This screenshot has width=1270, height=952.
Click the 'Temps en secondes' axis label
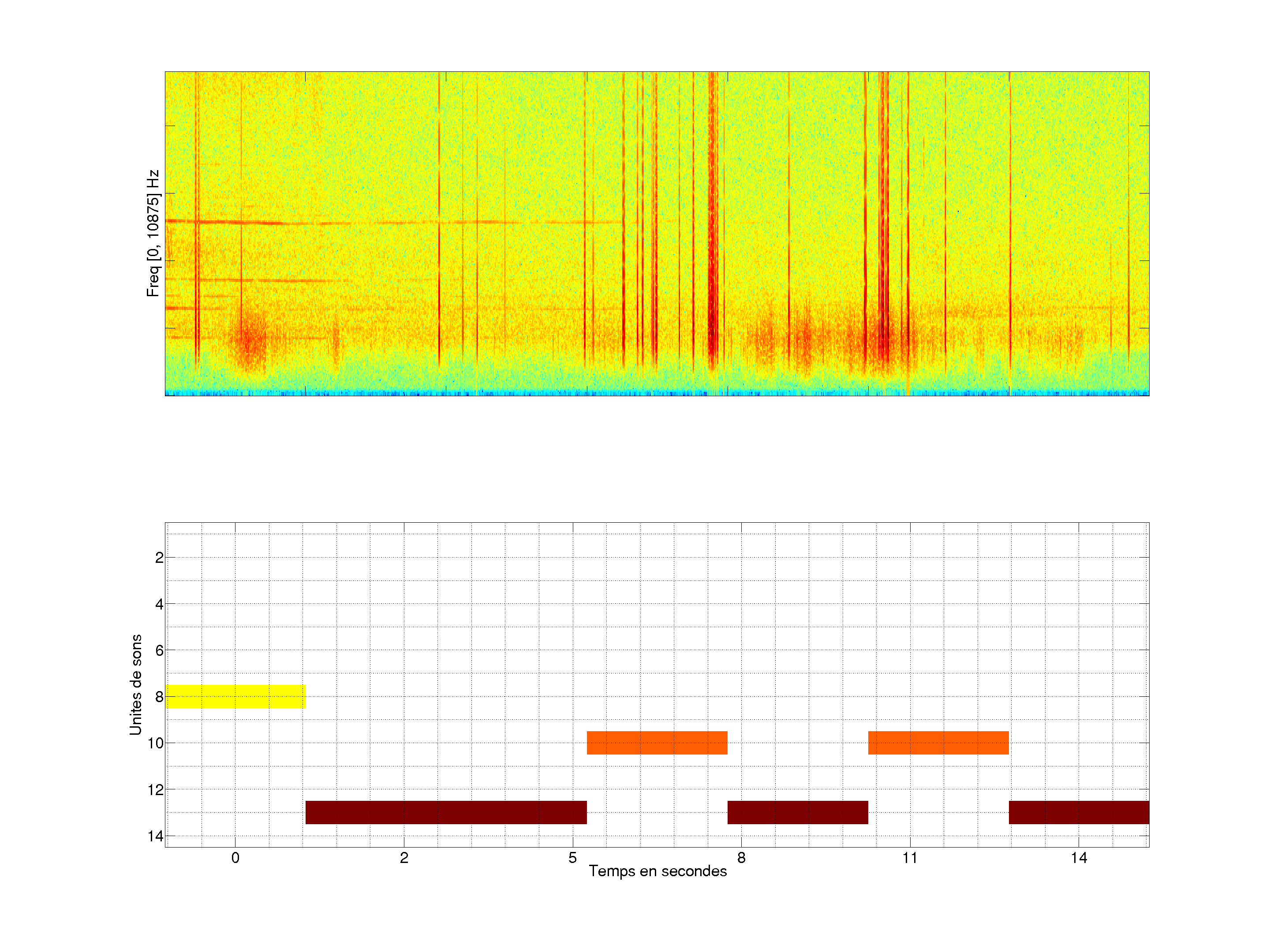tap(657, 871)
